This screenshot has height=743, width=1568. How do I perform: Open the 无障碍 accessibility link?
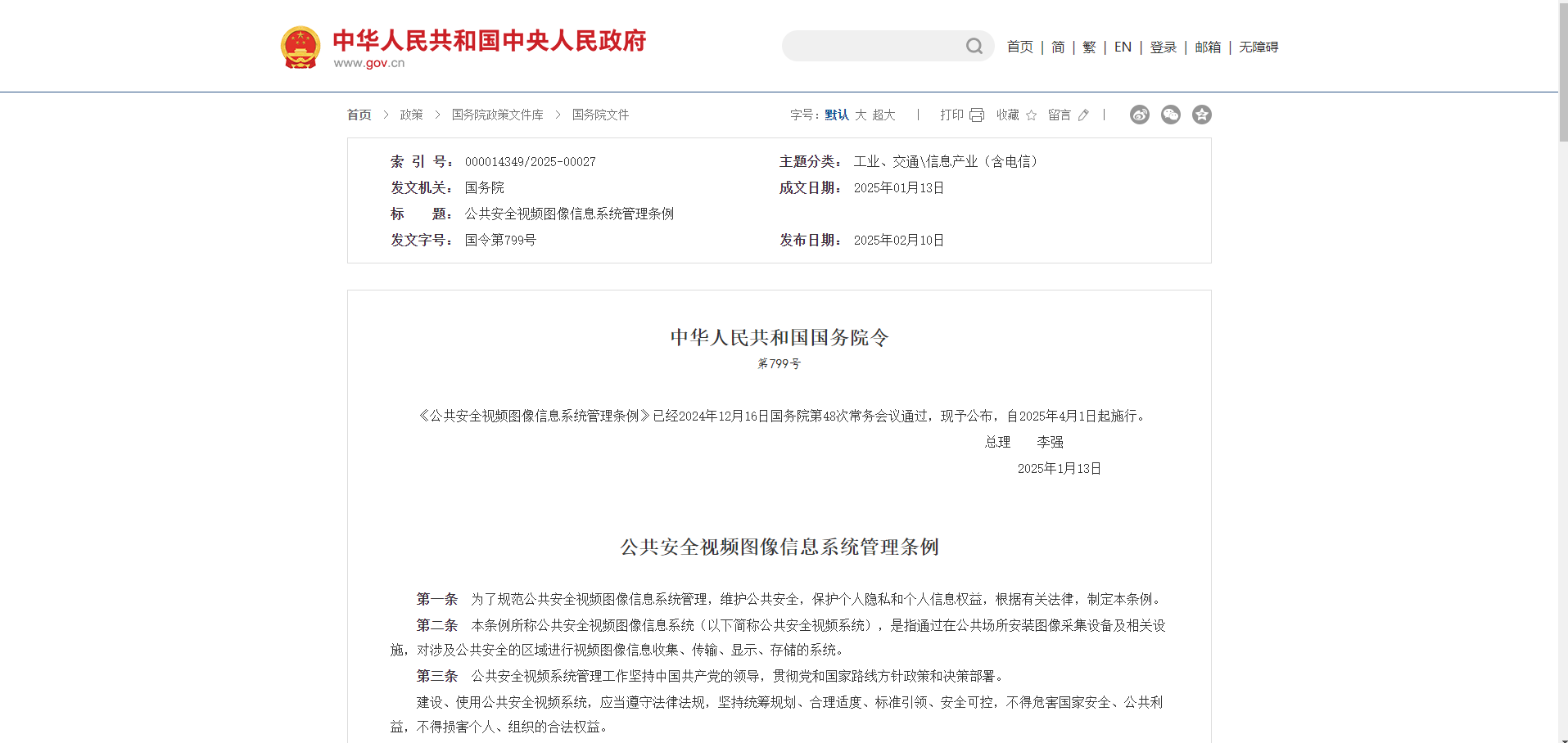click(x=1258, y=47)
